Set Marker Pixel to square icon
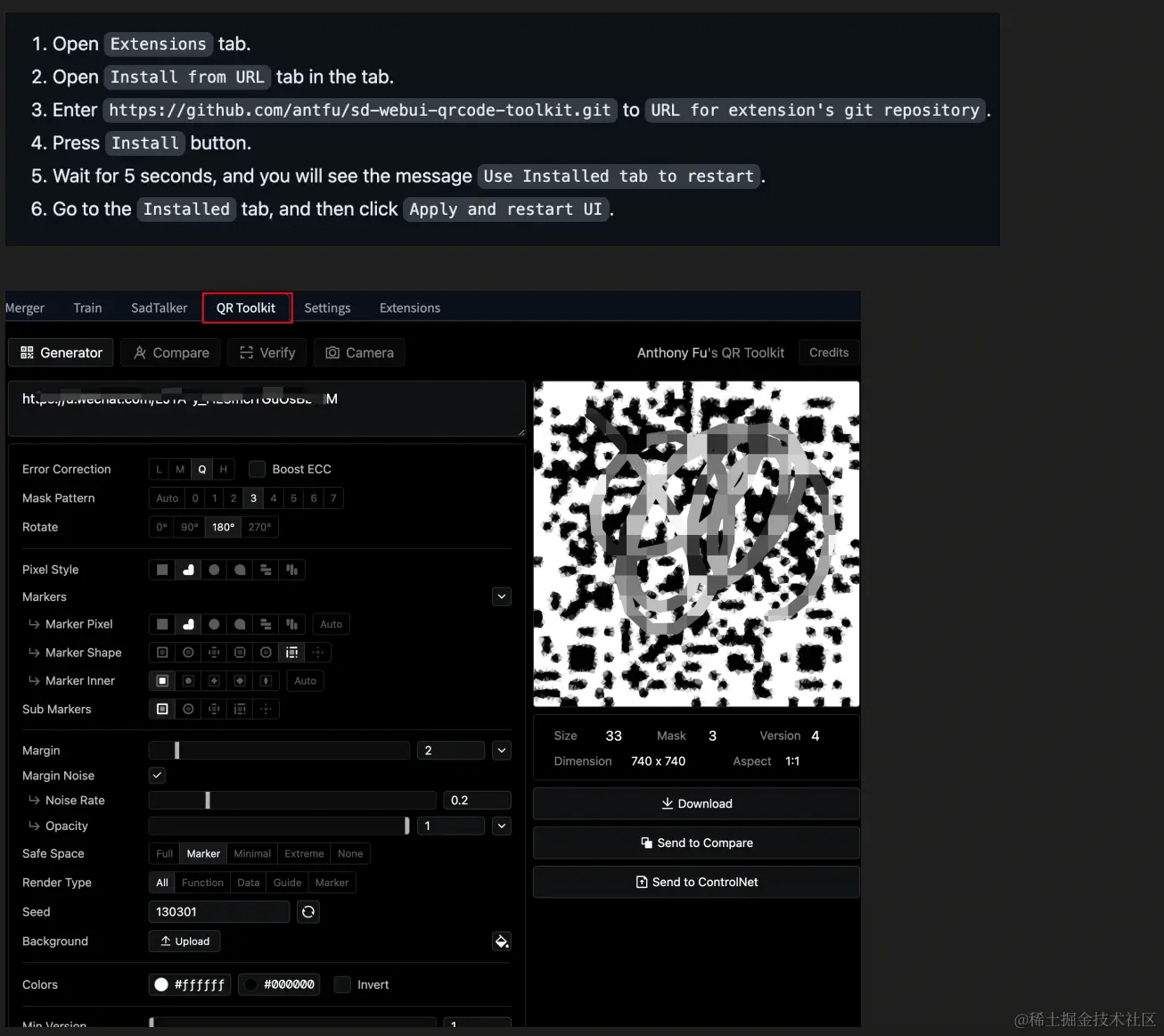The image size is (1164, 1036). (x=162, y=624)
